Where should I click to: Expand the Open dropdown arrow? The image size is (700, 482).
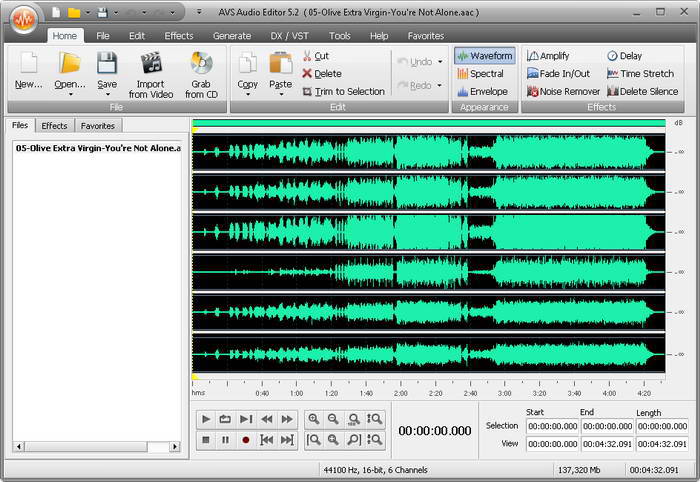(x=69, y=95)
